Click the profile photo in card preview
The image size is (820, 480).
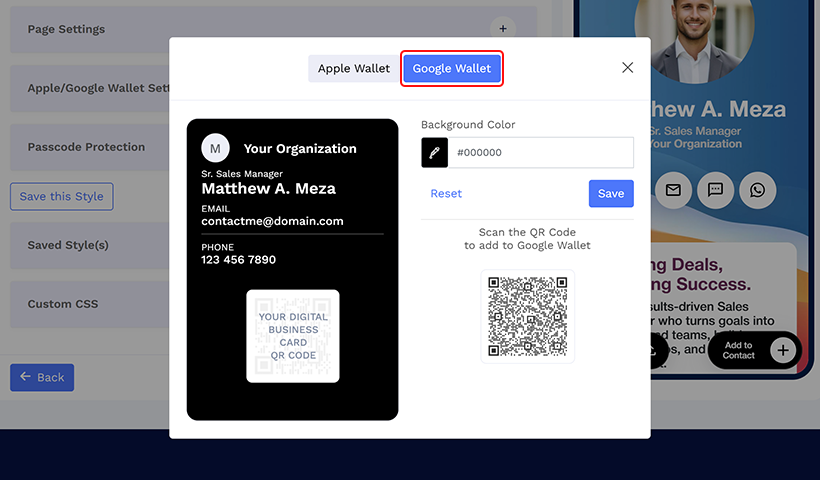coord(694,37)
